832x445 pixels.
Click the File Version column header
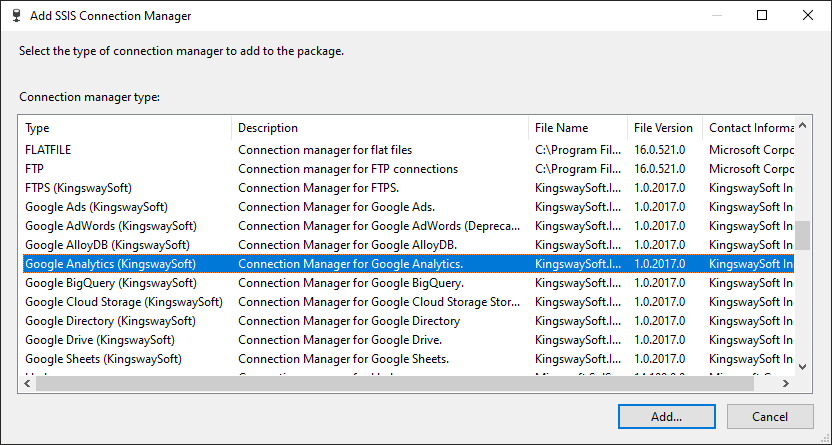(665, 128)
